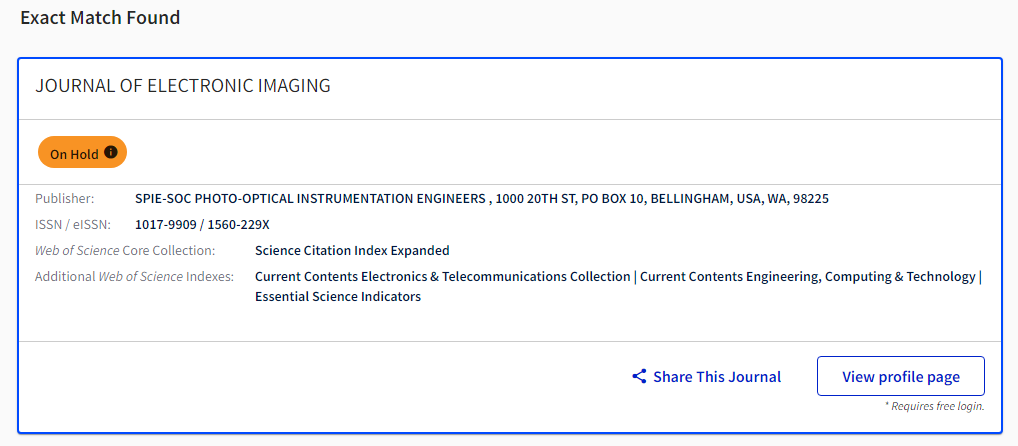Click the share icon beside Share This Journal
The height and width of the screenshot is (446, 1018).
(640, 377)
